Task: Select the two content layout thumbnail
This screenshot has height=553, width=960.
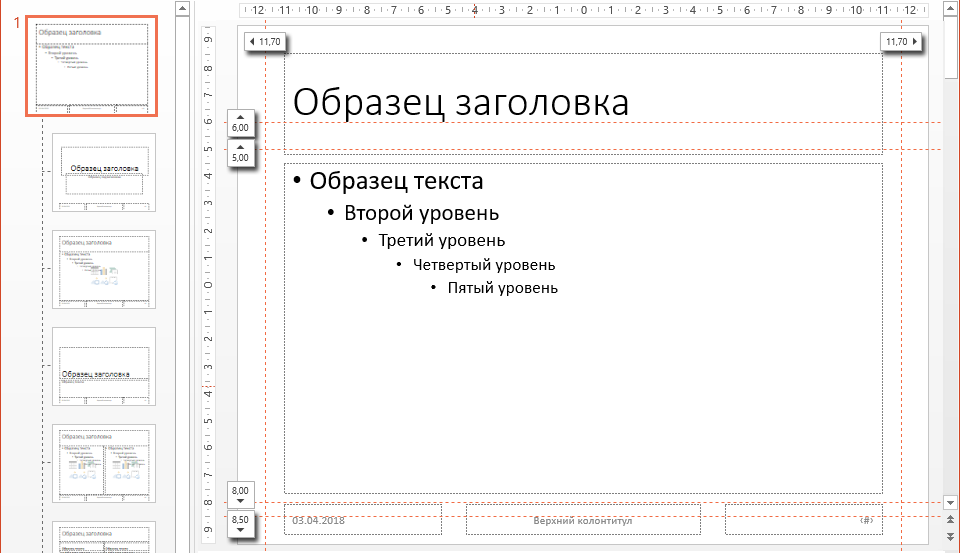Action: pyautogui.click(x=104, y=463)
